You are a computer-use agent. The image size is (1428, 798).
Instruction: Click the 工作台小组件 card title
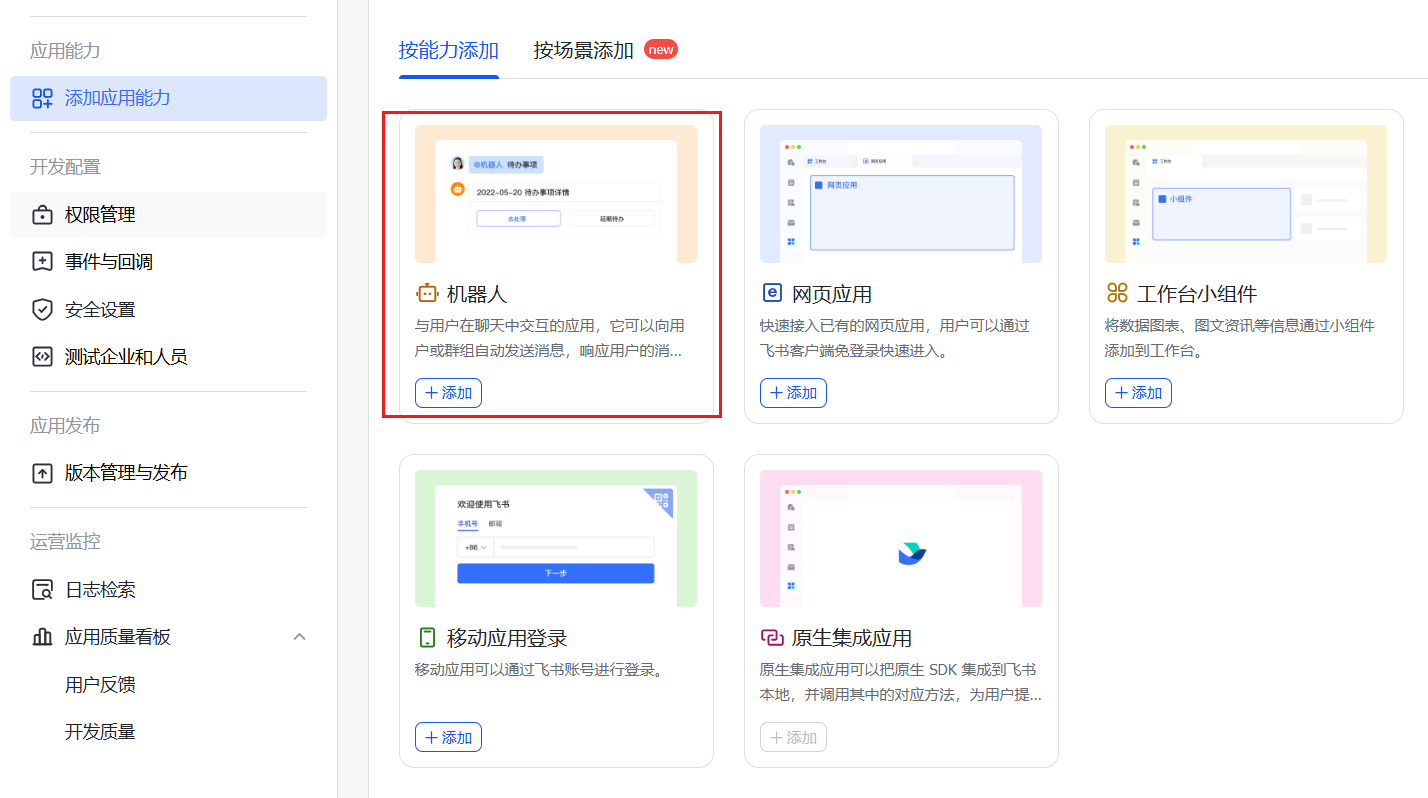1197,294
